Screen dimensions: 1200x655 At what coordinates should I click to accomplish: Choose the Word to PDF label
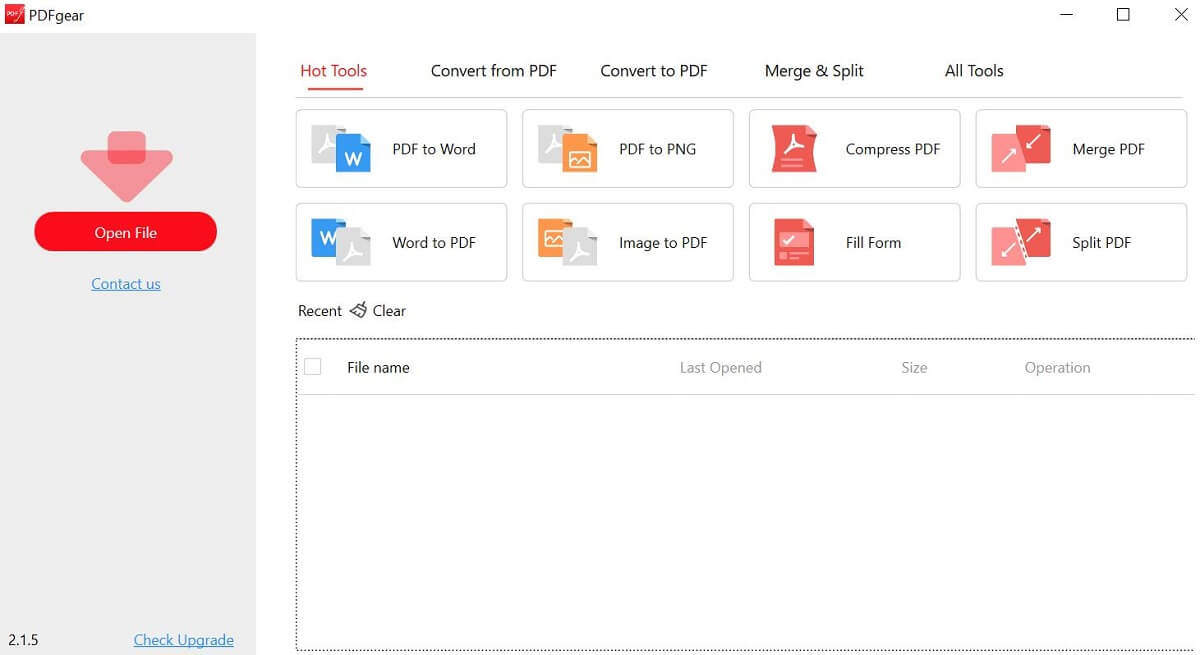click(434, 242)
